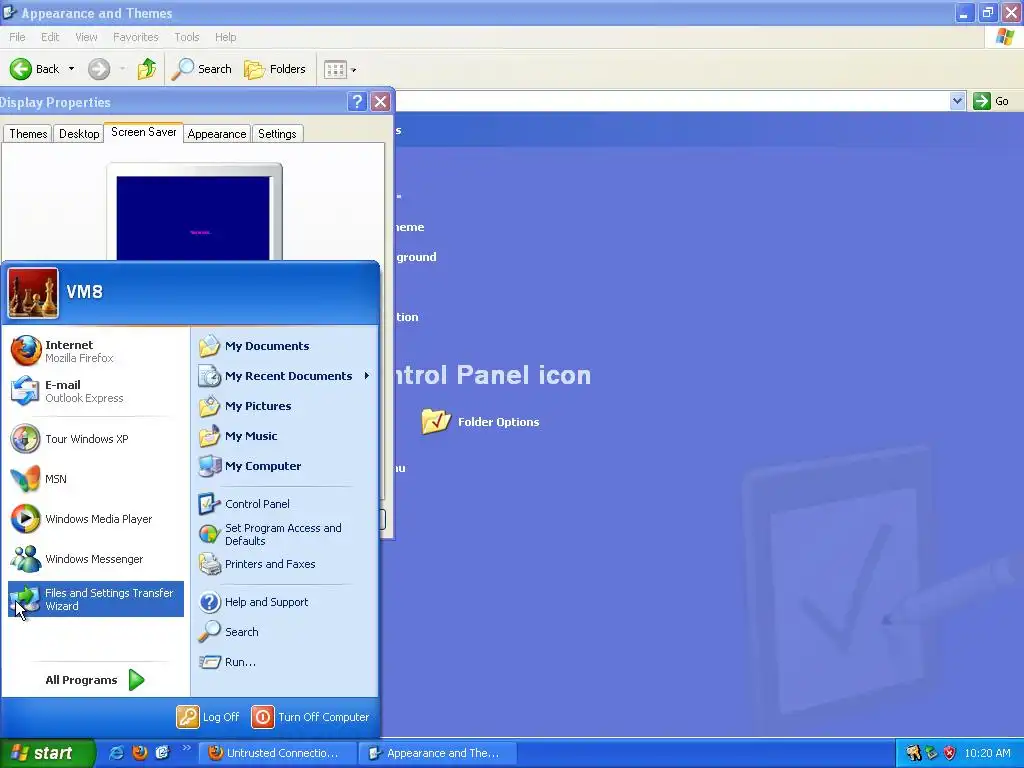Click the Search toolbar button
The image size is (1024, 768).
[202, 69]
